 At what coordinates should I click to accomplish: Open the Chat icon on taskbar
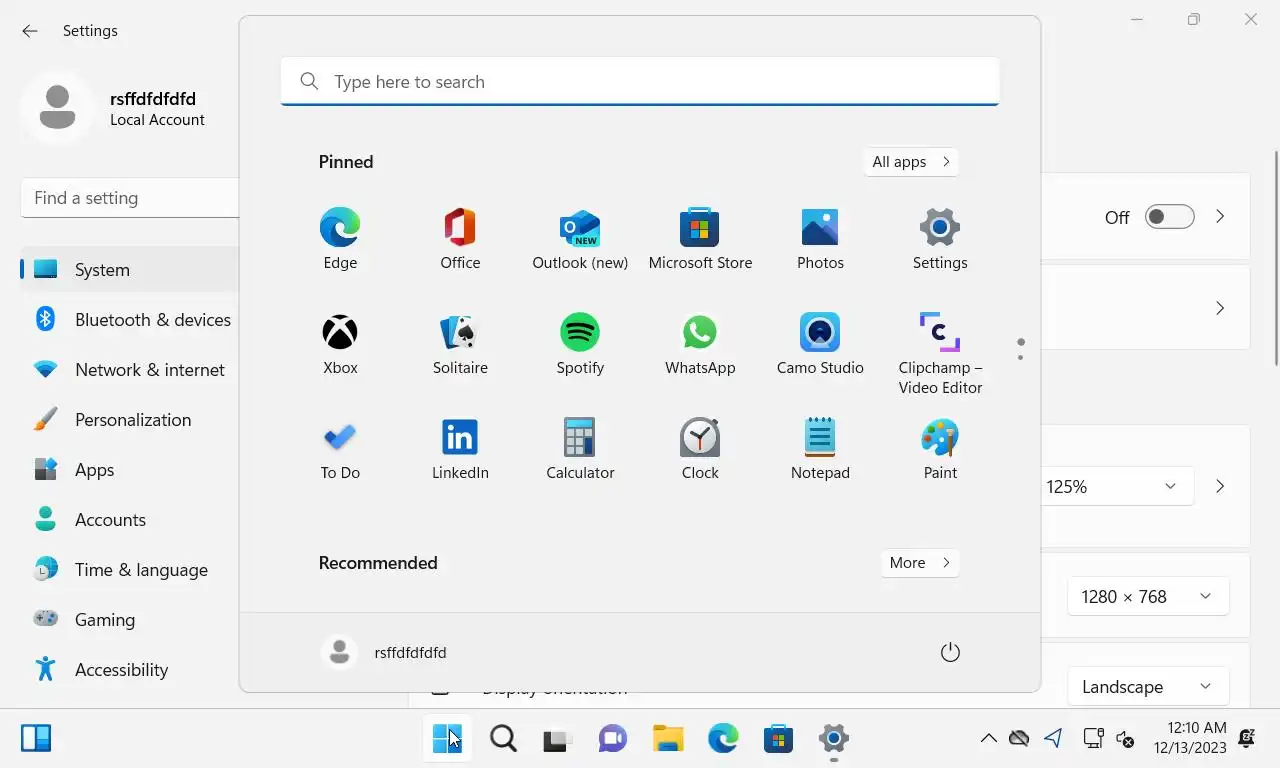pos(613,739)
